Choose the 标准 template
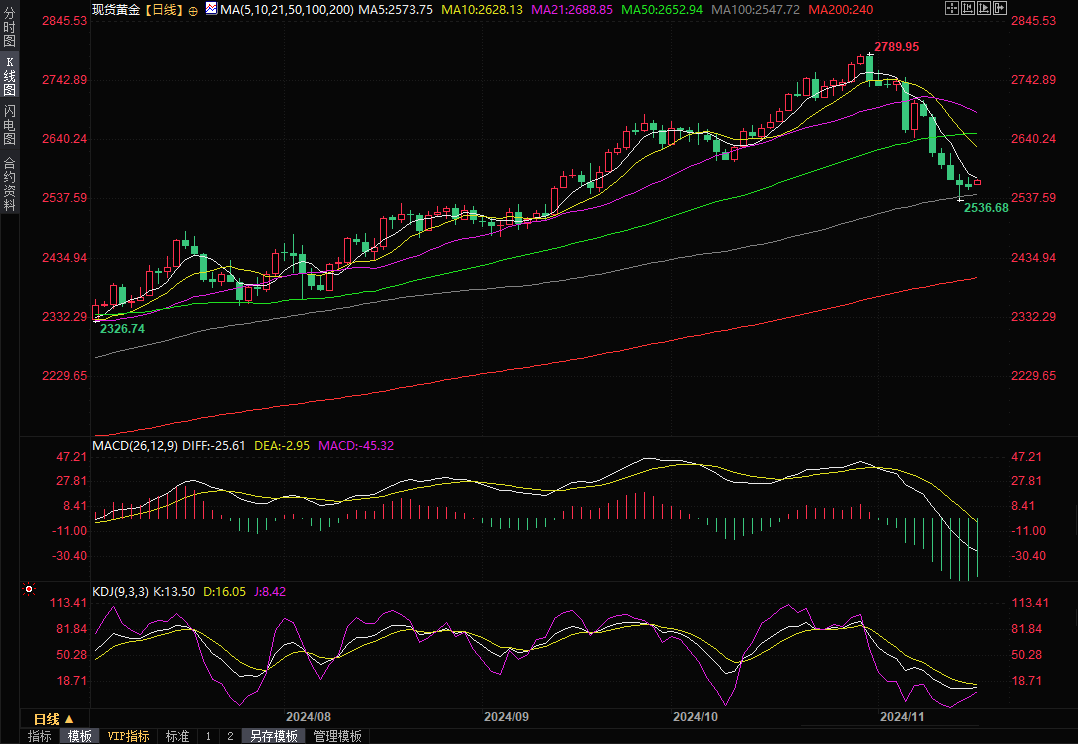This screenshot has height=744, width=1078. [x=177, y=736]
